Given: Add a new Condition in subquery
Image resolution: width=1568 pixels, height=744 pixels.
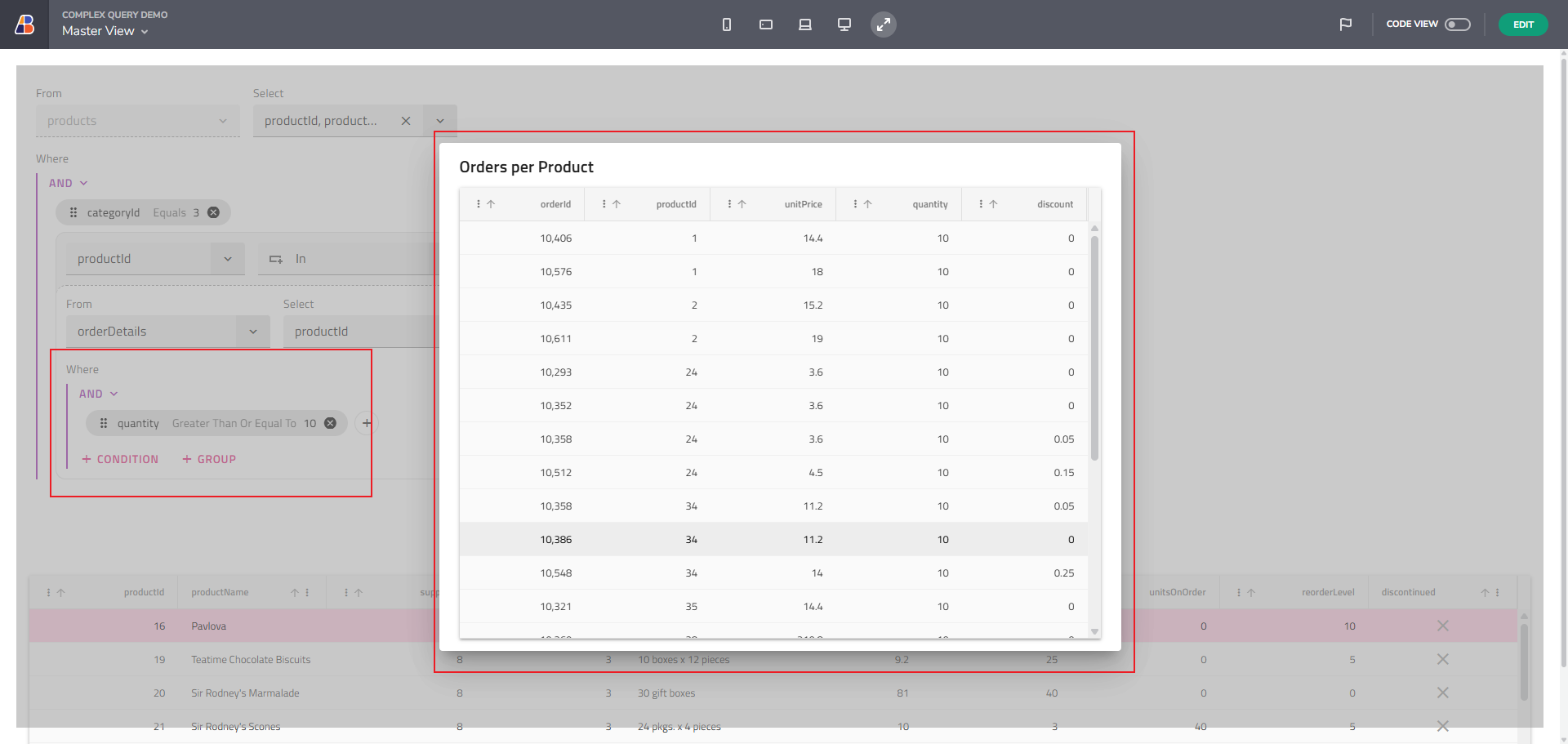Looking at the screenshot, I should [120, 460].
